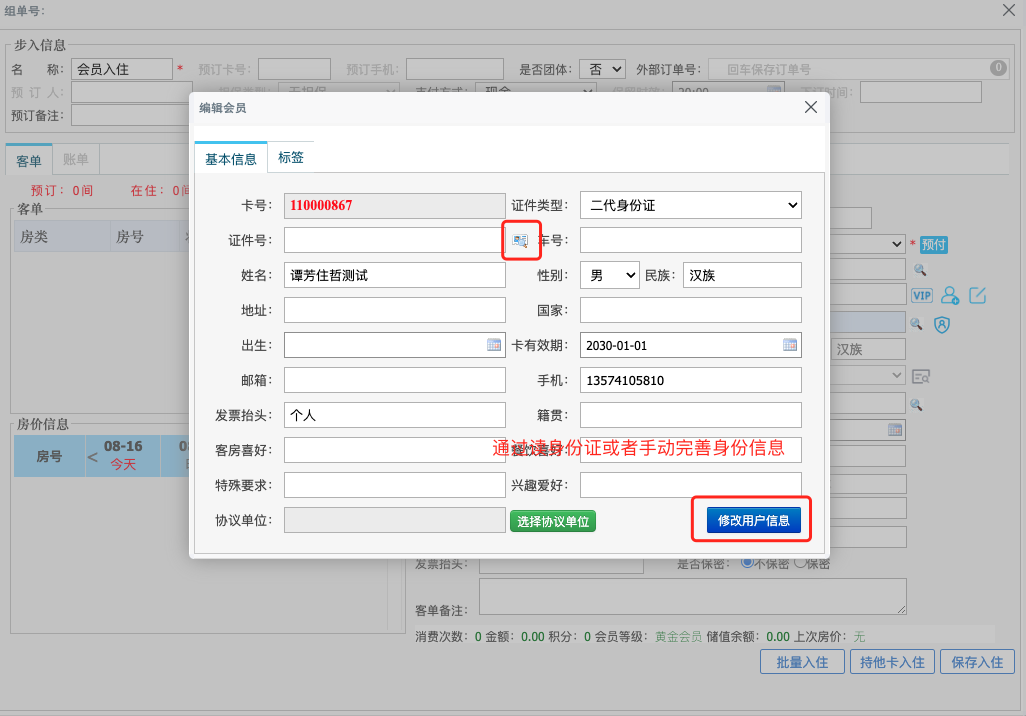1026x716 pixels.
Task: Focus the 外部订单号 field with 回车保存订单号 hint
Action: tap(857, 69)
